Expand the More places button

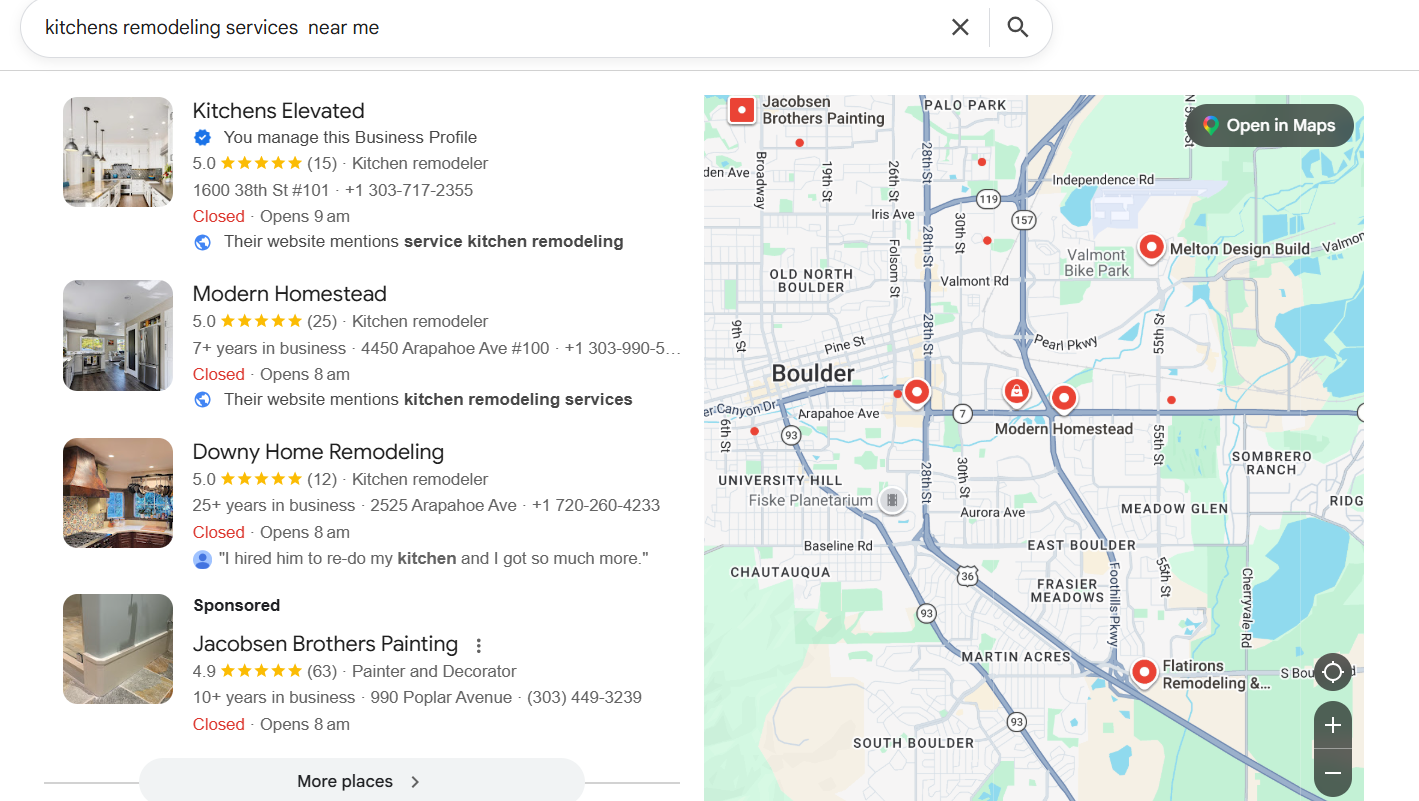pos(361,781)
